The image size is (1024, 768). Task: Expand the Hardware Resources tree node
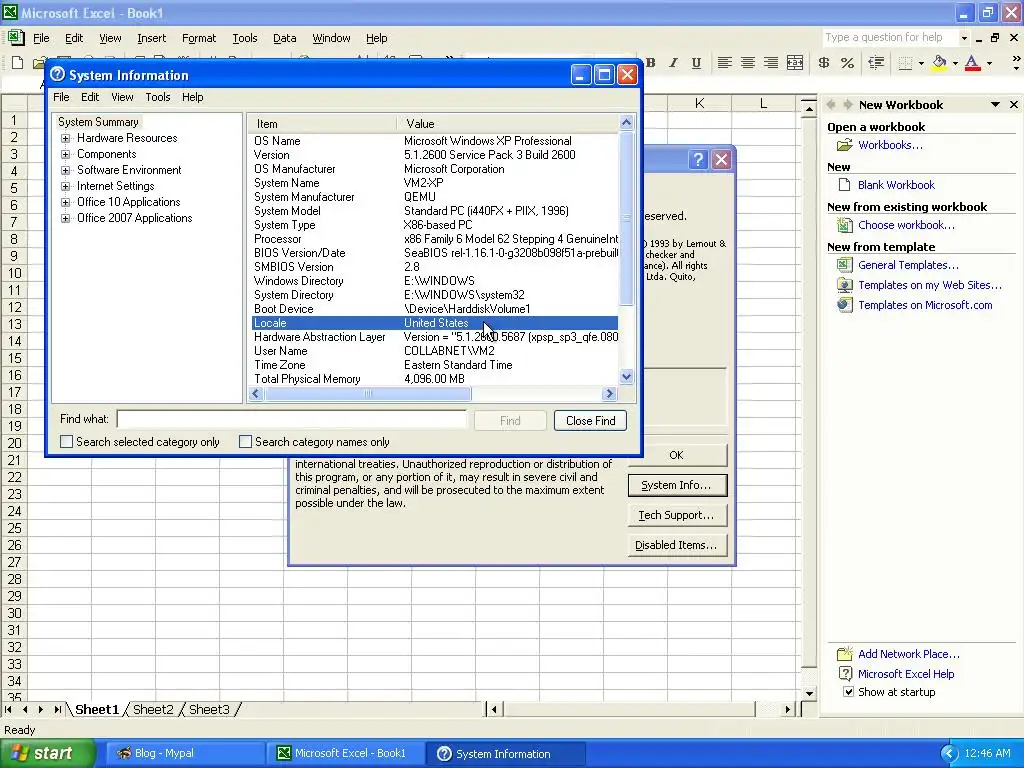click(x=65, y=138)
